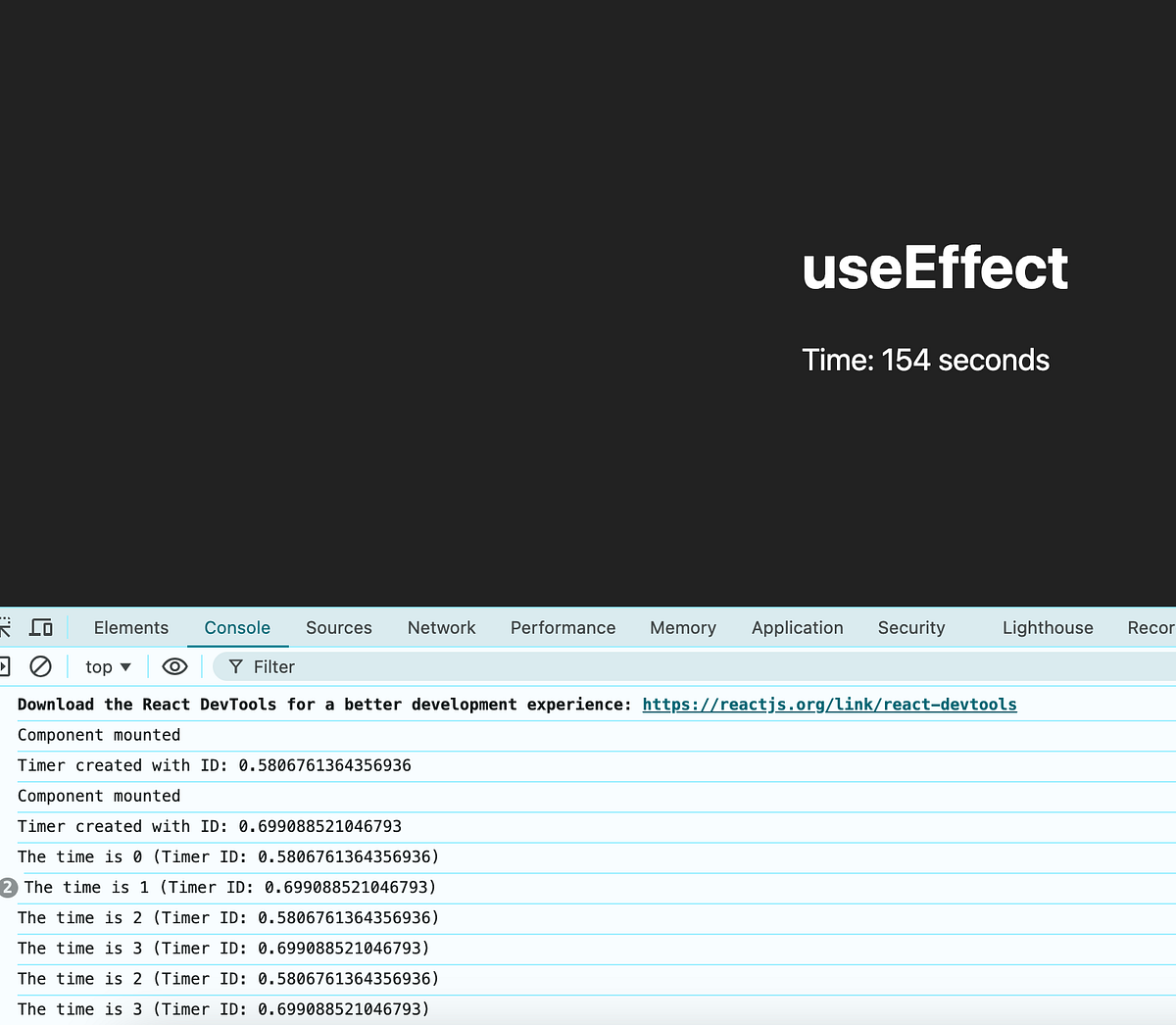Clear the console with the no-entry icon

40,666
